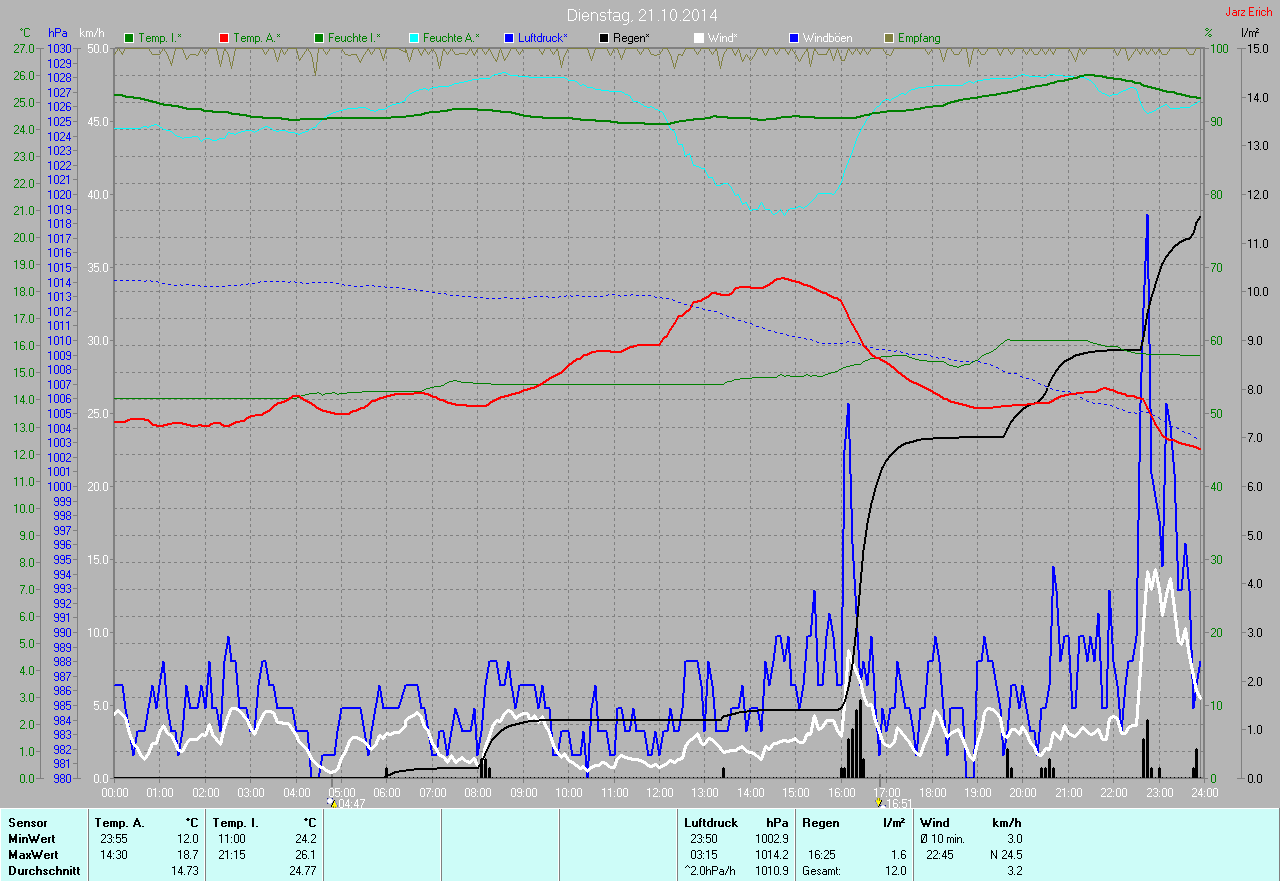Select the "Temp. I.*" legend label

click(x=160, y=38)
